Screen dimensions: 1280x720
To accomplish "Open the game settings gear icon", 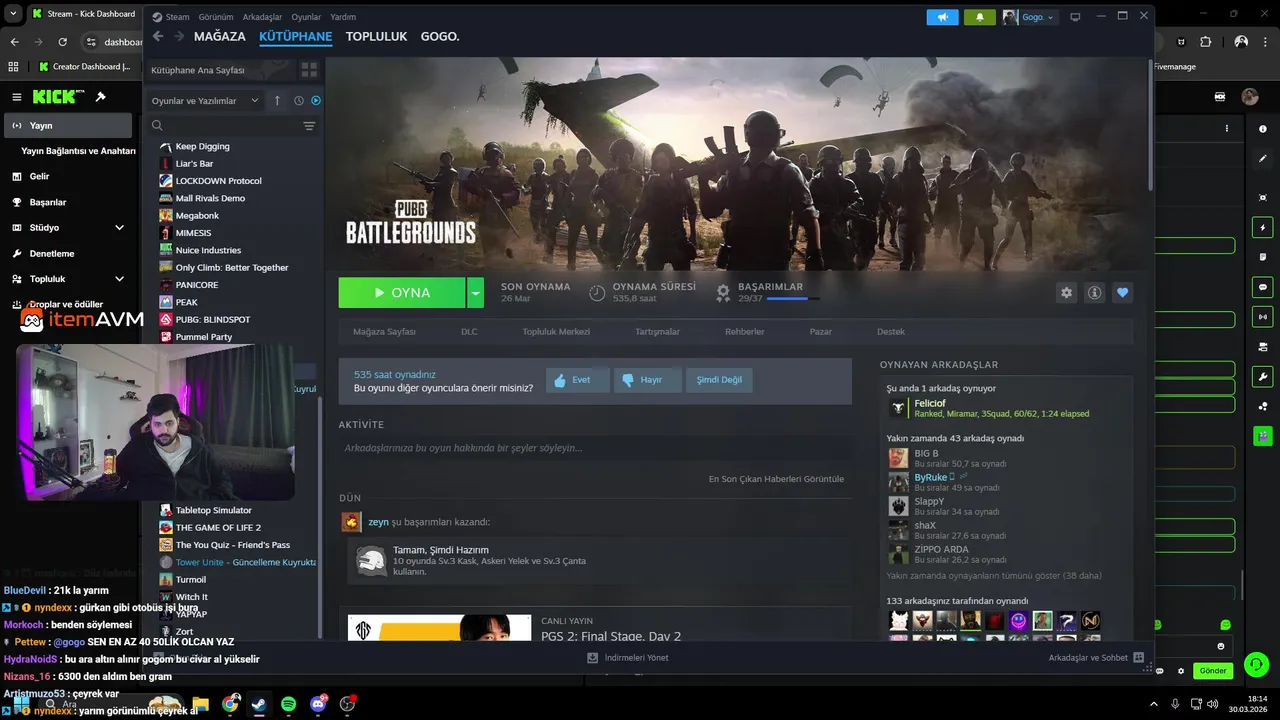I will coord(1066,293).
